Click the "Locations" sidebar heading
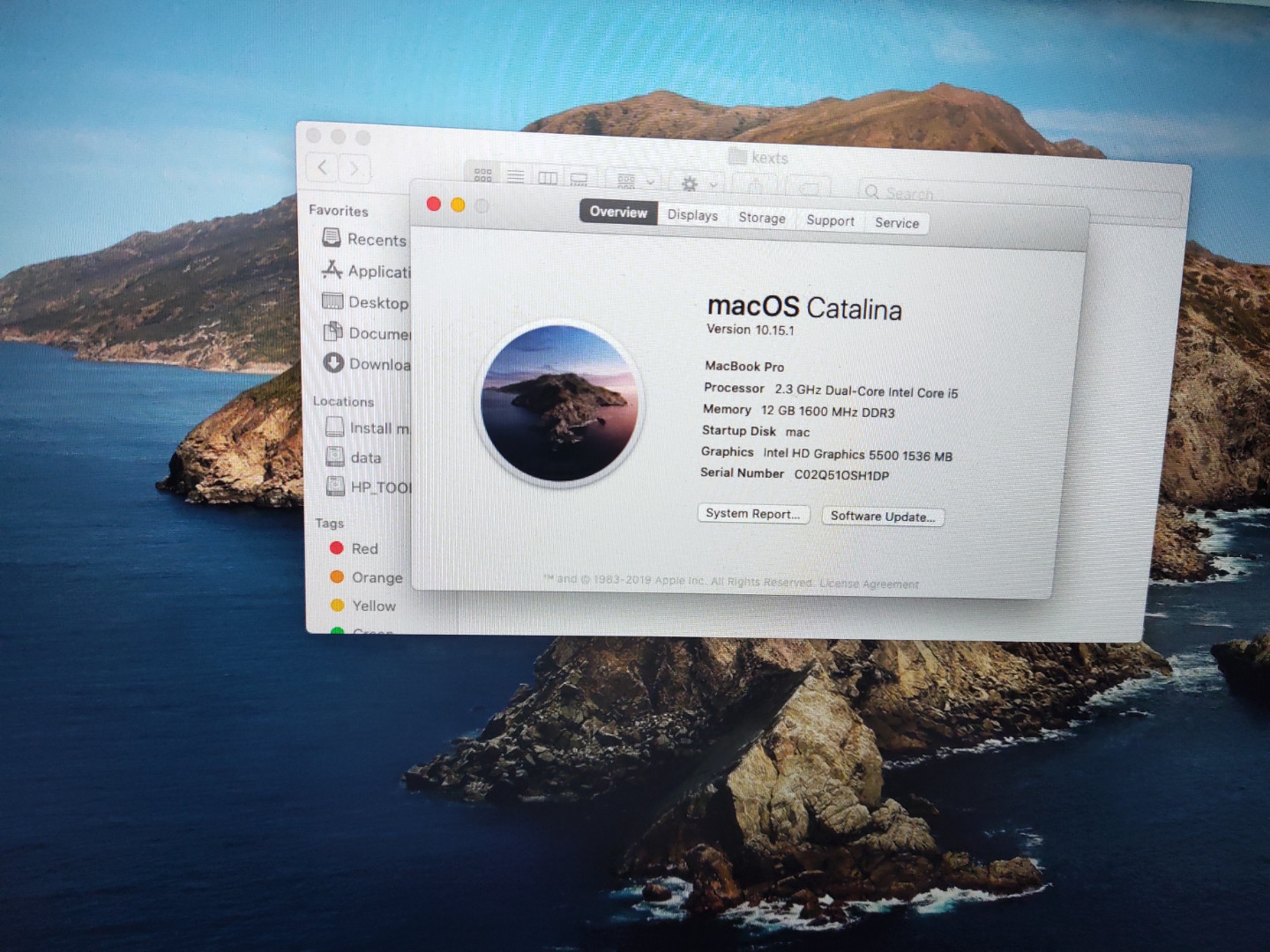 pyautogui.click(x=343, y=401)
